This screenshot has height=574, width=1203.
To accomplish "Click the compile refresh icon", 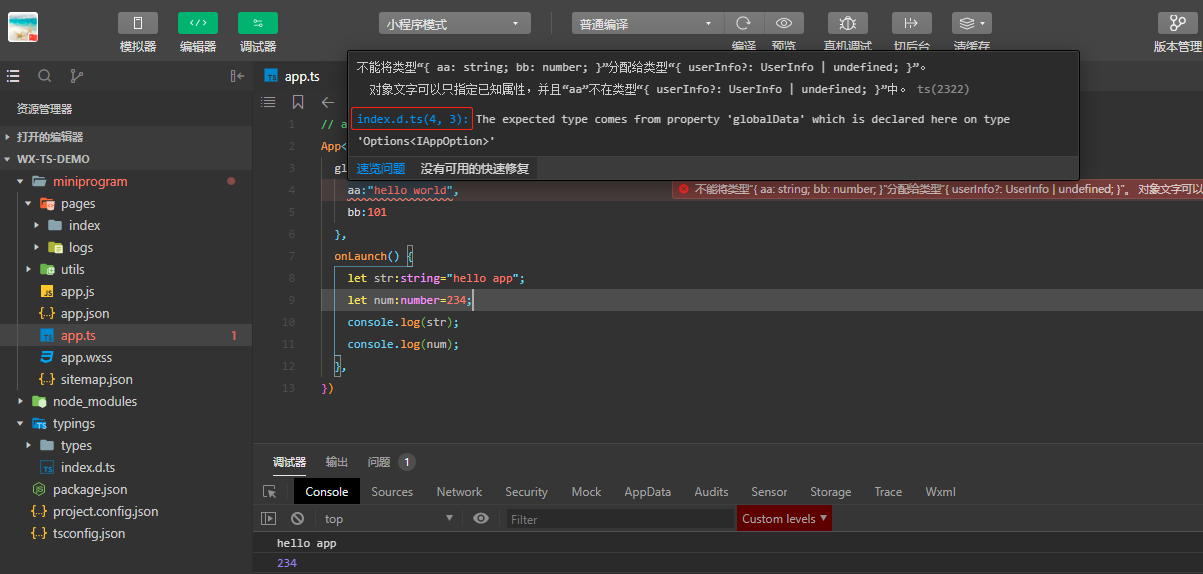I will (x=743, y=24).
